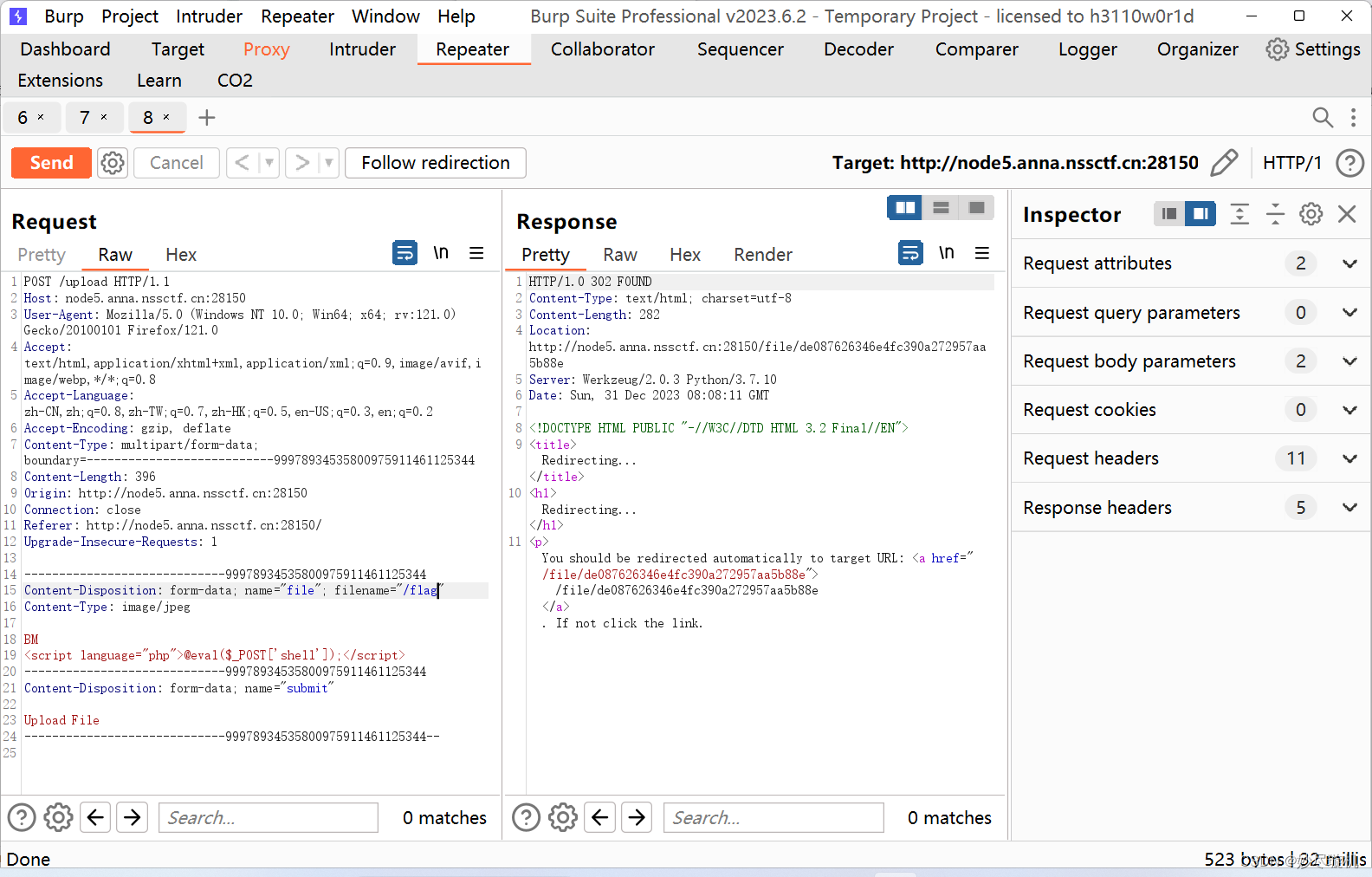Screen dimensions: 1372x877
Task: Open the Proxy tool tab
Action: [266, 49]
